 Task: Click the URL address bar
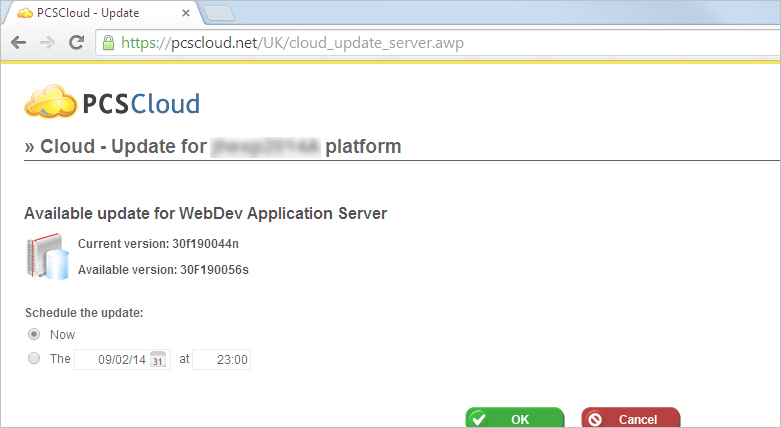pos(438,43)
